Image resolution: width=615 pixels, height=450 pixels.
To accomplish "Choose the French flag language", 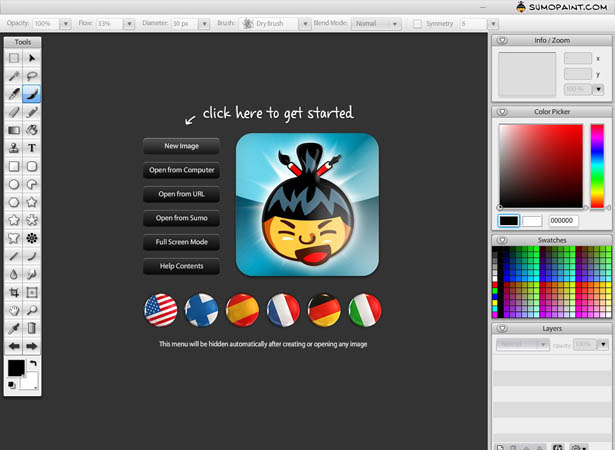I will point(283,310).
